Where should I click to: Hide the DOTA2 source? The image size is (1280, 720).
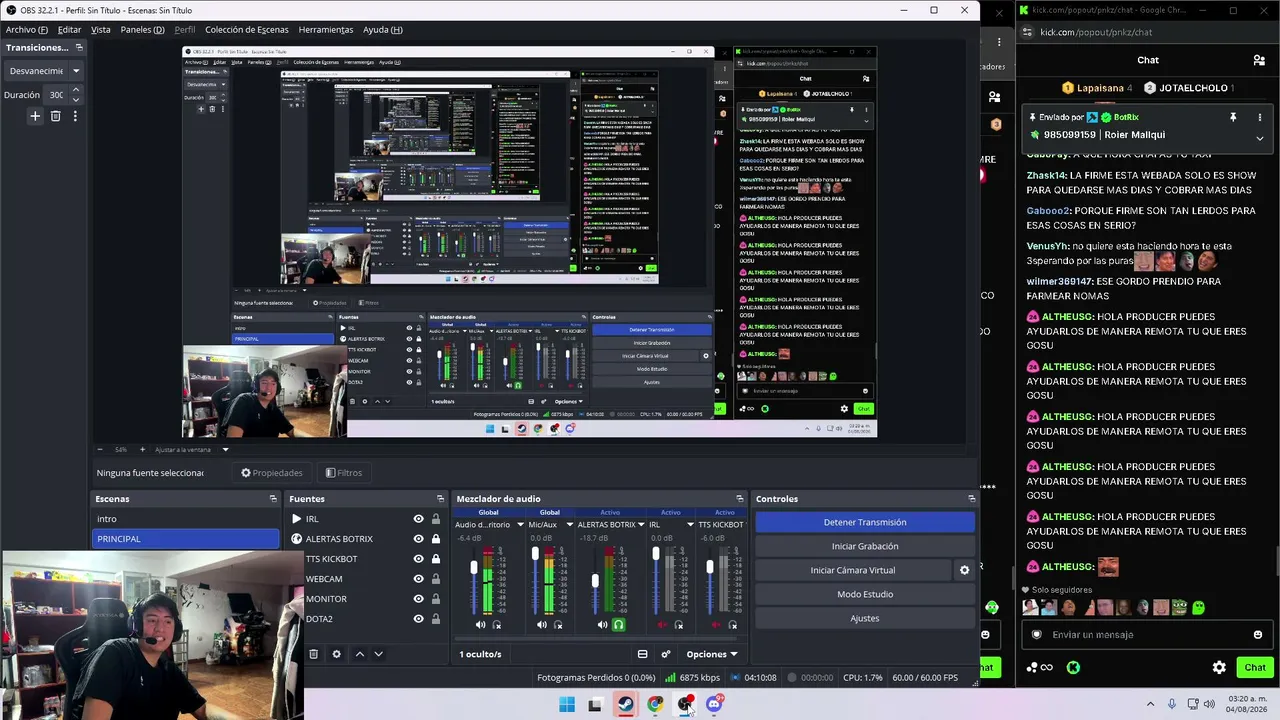click(x=418, y=619)
